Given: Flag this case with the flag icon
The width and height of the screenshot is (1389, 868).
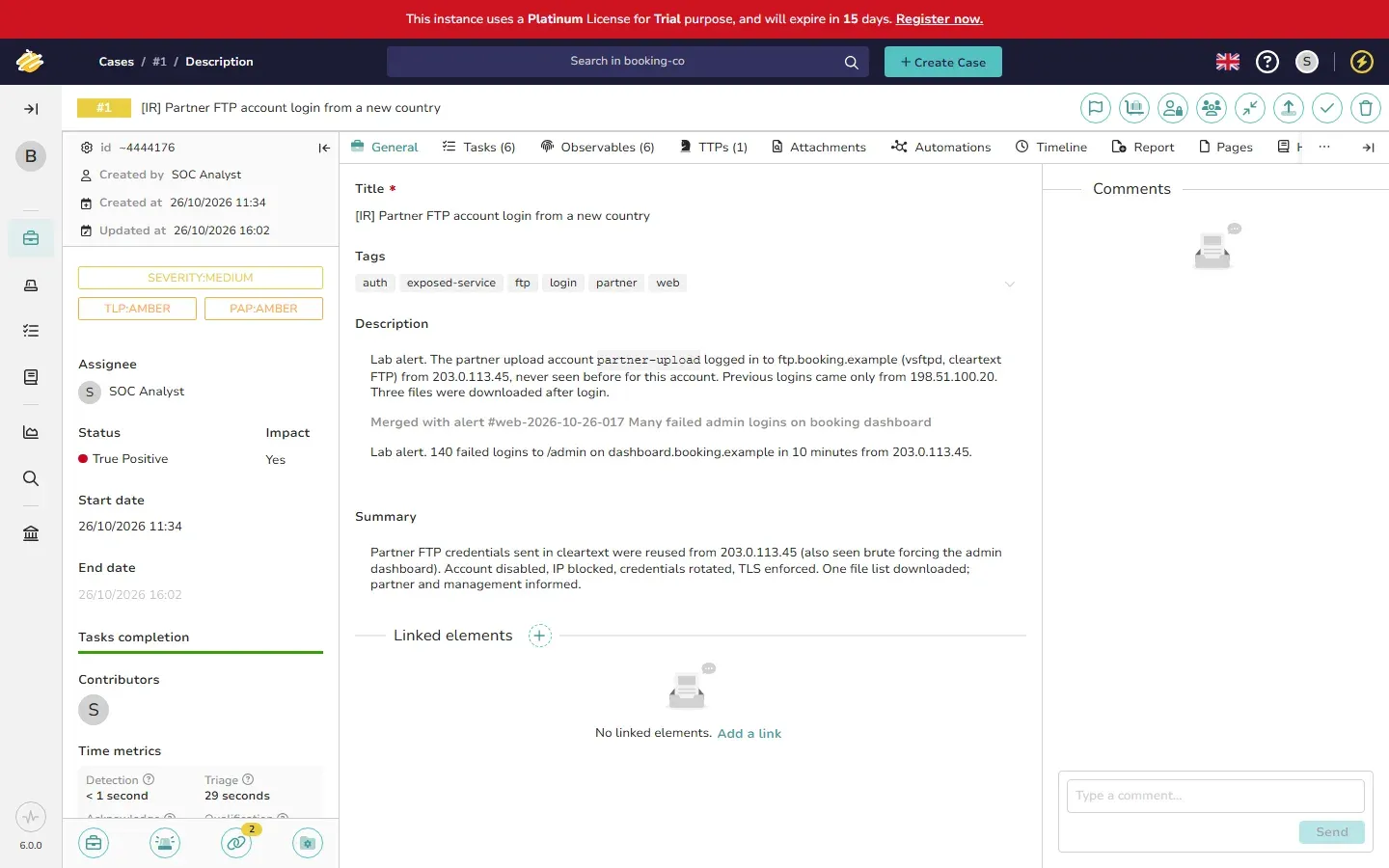Looking at the screenshot, I should click(x=1096, y=108).
